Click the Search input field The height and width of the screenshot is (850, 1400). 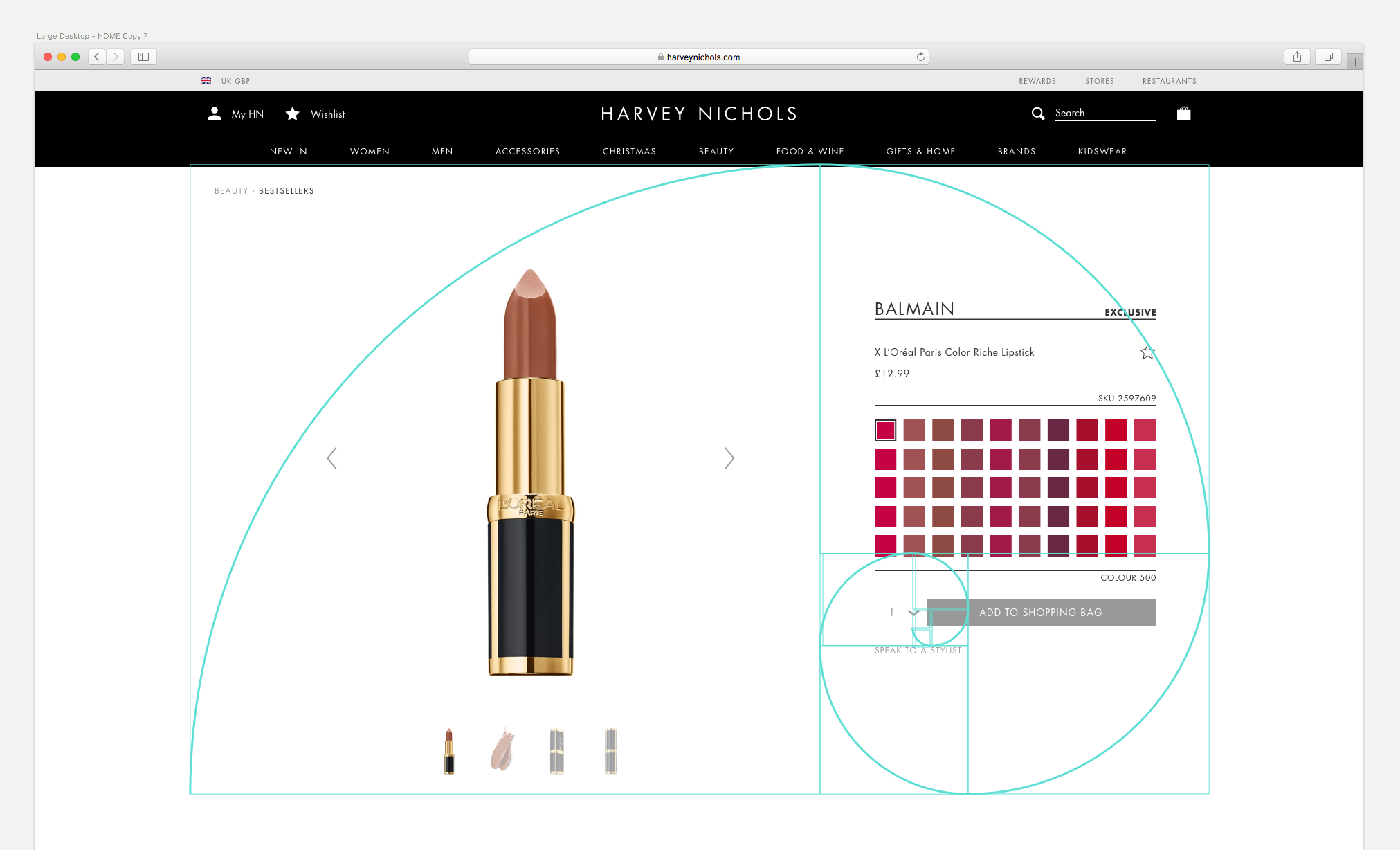[1104, 113]
